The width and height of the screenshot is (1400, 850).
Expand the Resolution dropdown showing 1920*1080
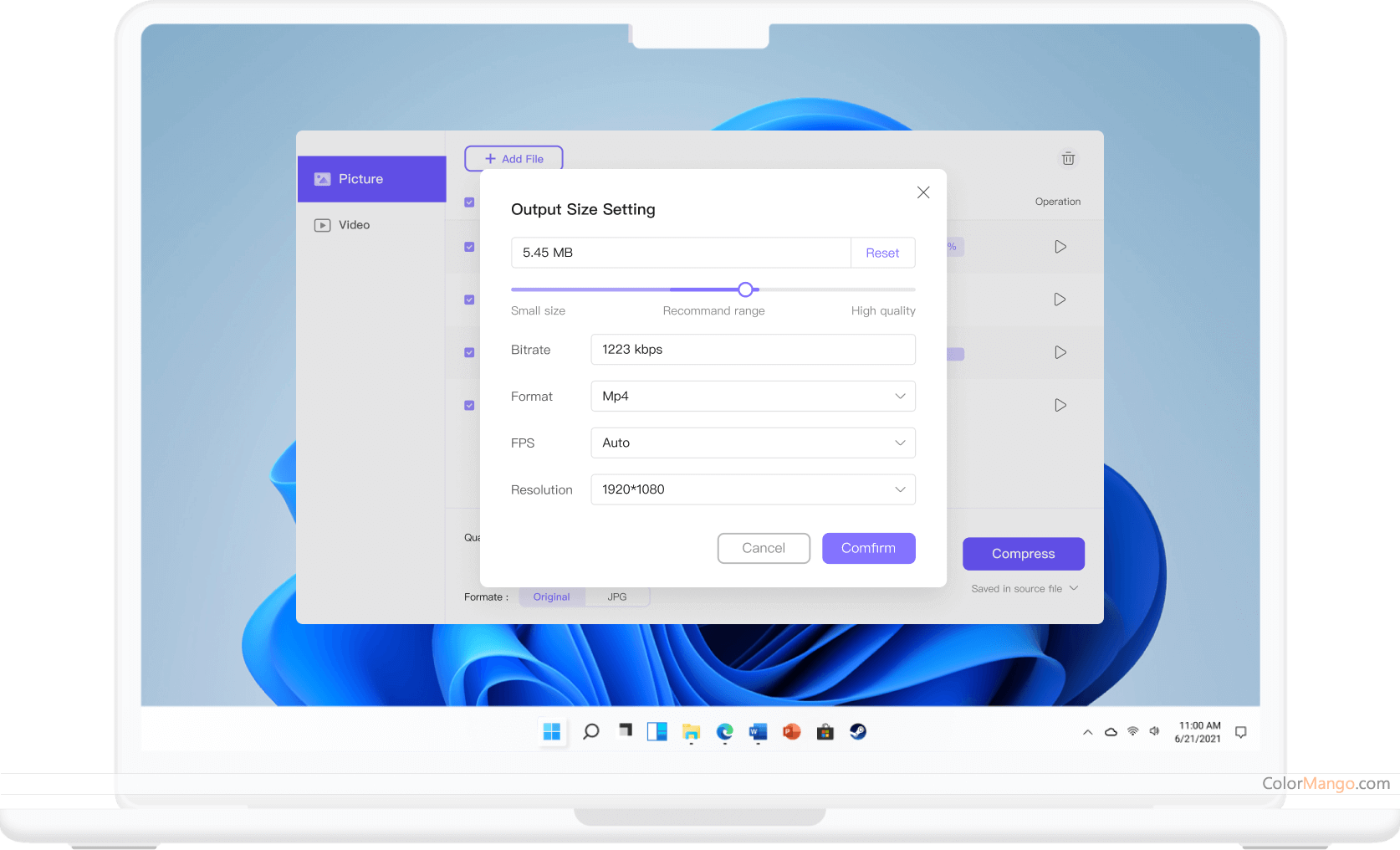point(753,490)
